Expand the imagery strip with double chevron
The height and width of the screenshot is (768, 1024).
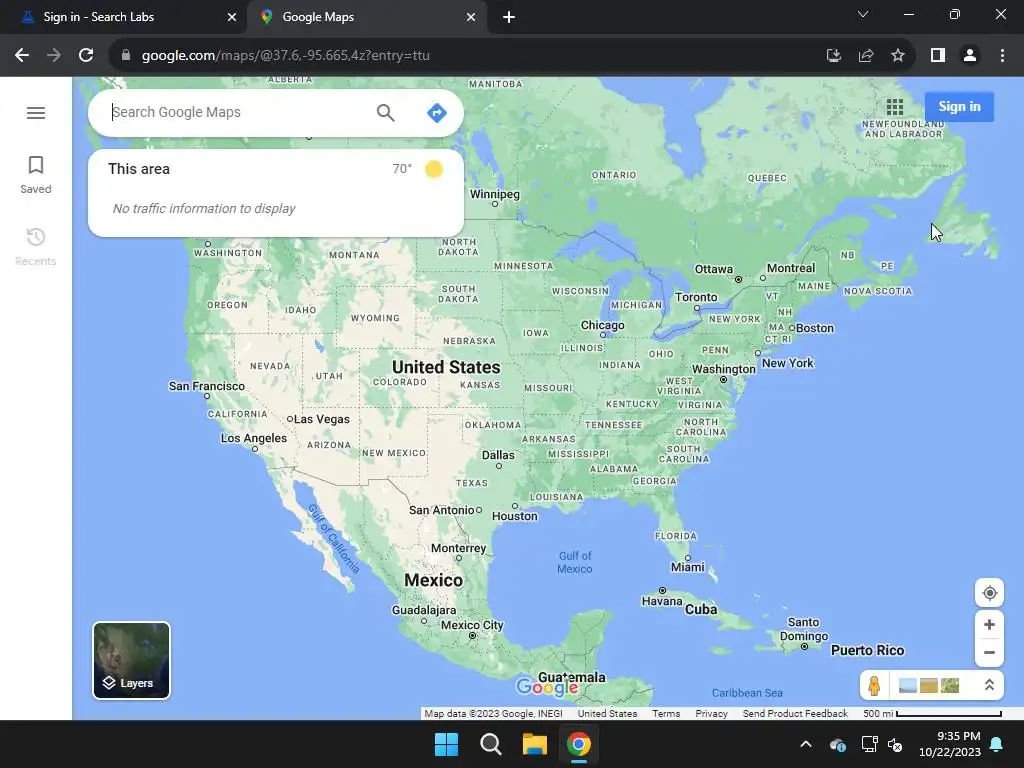point(989,685)
